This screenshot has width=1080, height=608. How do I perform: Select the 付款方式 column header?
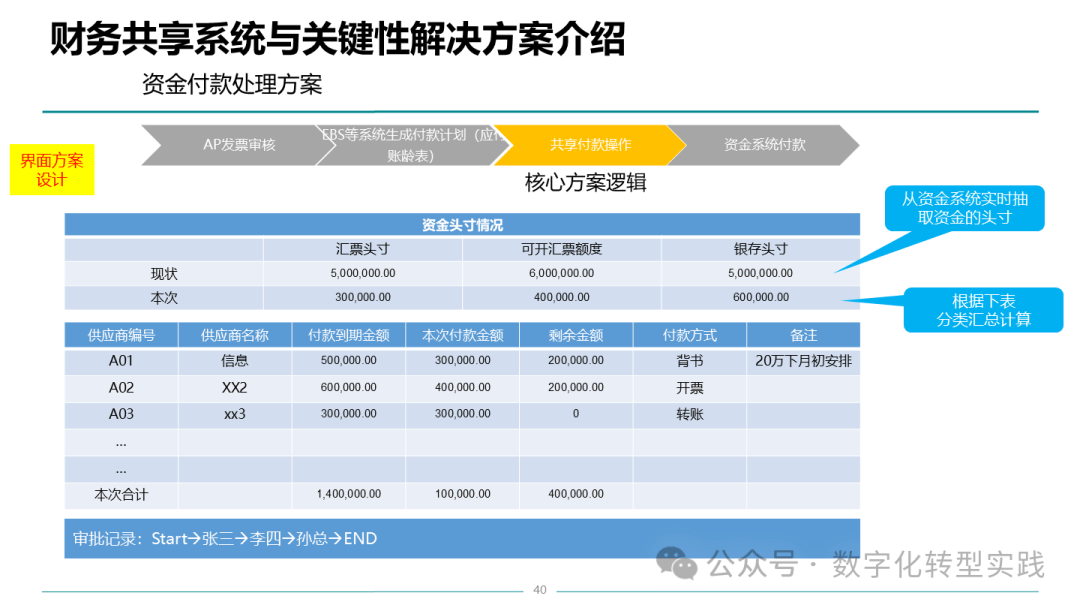689,335
